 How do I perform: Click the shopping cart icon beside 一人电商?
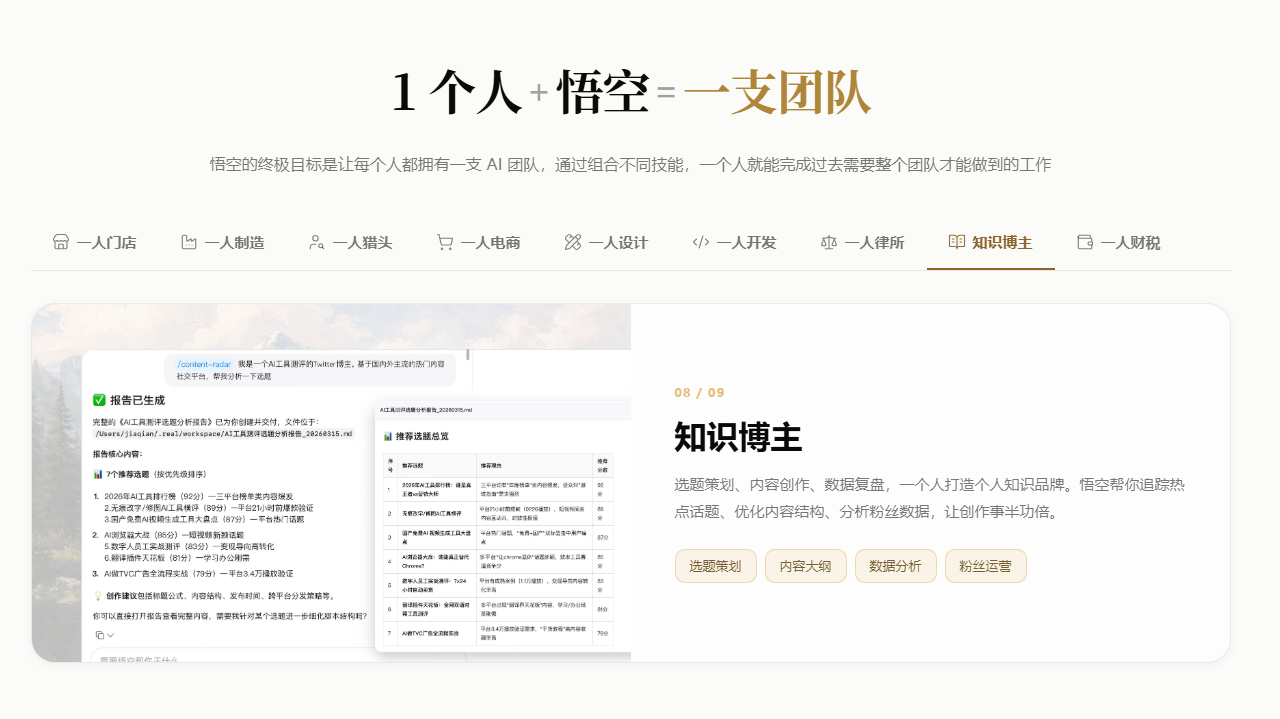[445, 242]
